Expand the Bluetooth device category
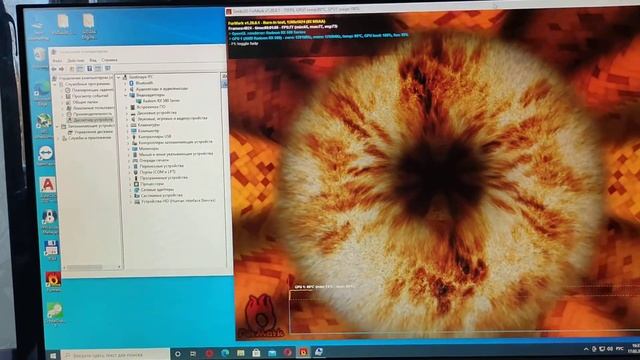640x360 pixels. click(126, 83)
